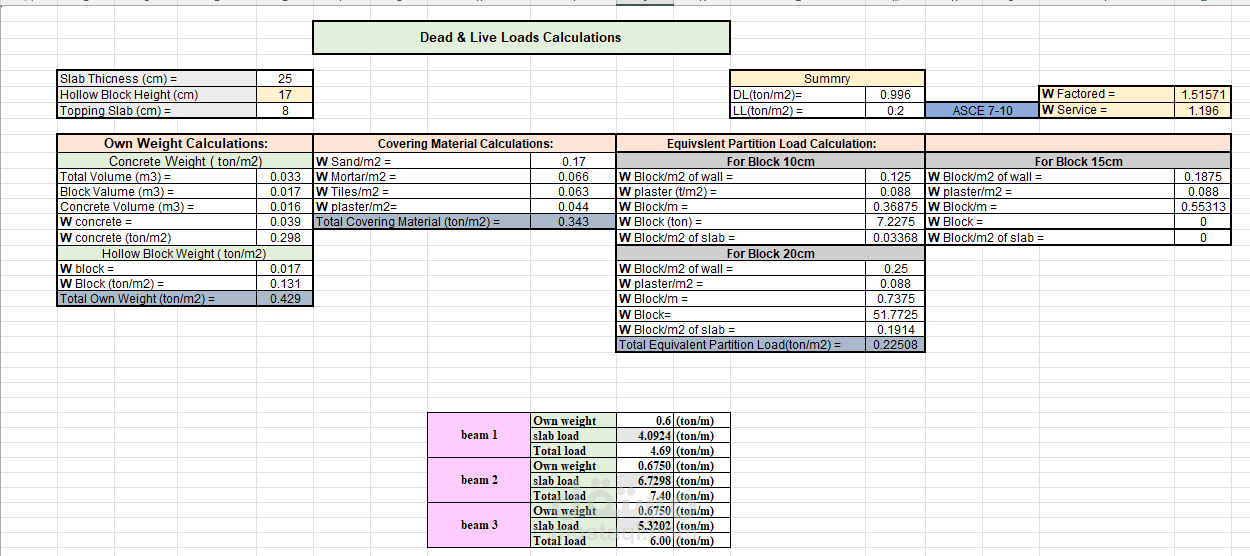
Task: Click the 'Equivslent Partition Load Calculation:' header
Action: tap(771, 144)
